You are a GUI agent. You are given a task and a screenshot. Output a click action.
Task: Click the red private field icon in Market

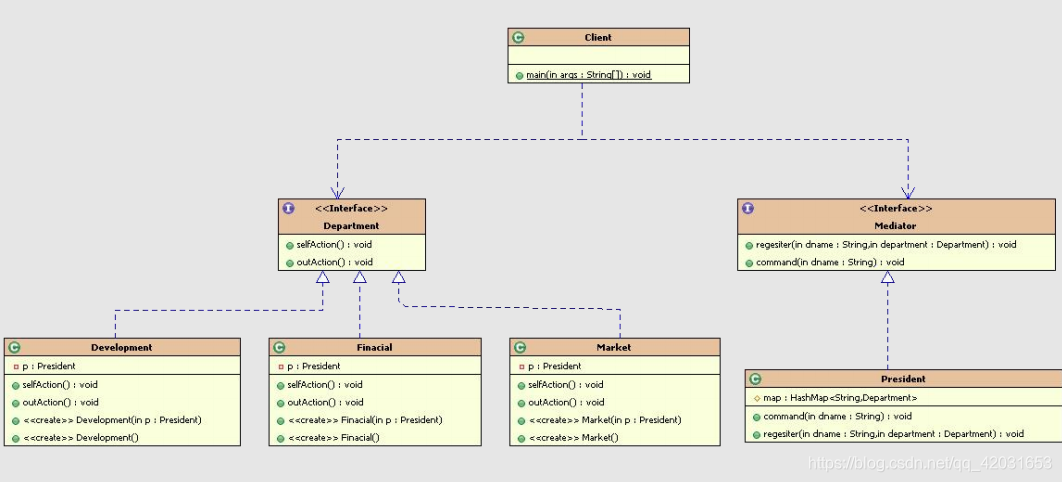point(522,367)
